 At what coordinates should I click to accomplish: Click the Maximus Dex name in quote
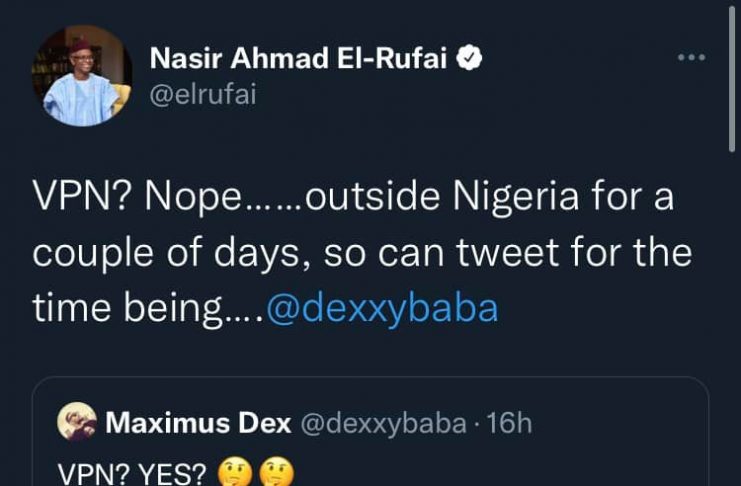[198, 424]
